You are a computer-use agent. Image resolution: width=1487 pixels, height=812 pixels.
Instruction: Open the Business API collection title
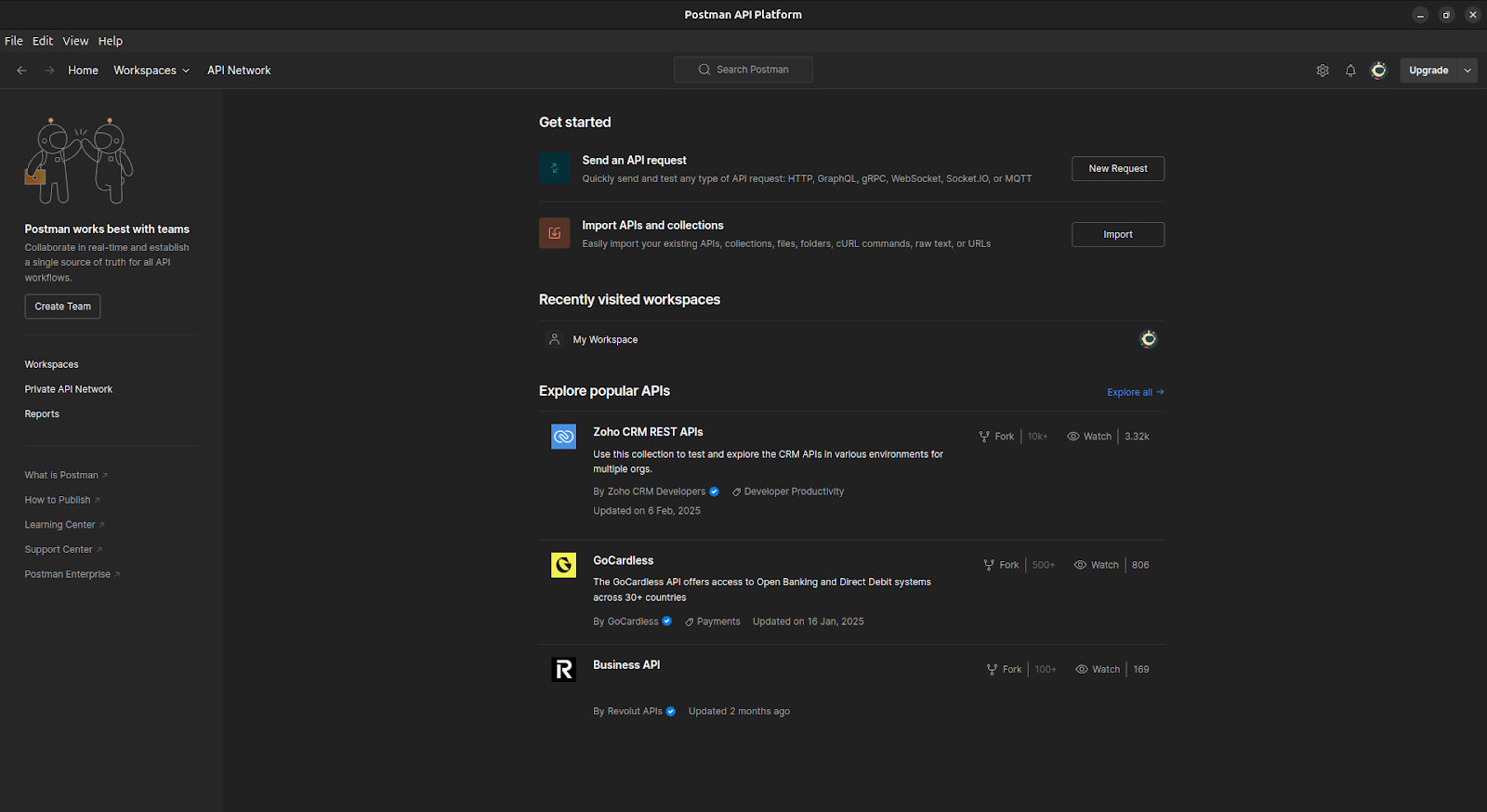(x=626, y=664)
